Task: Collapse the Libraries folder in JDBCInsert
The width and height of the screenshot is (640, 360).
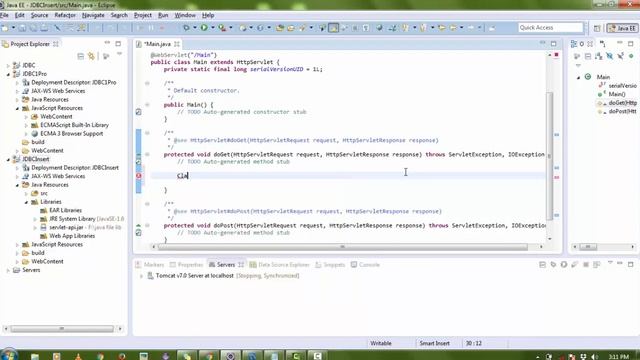Action: click(26, 202)
